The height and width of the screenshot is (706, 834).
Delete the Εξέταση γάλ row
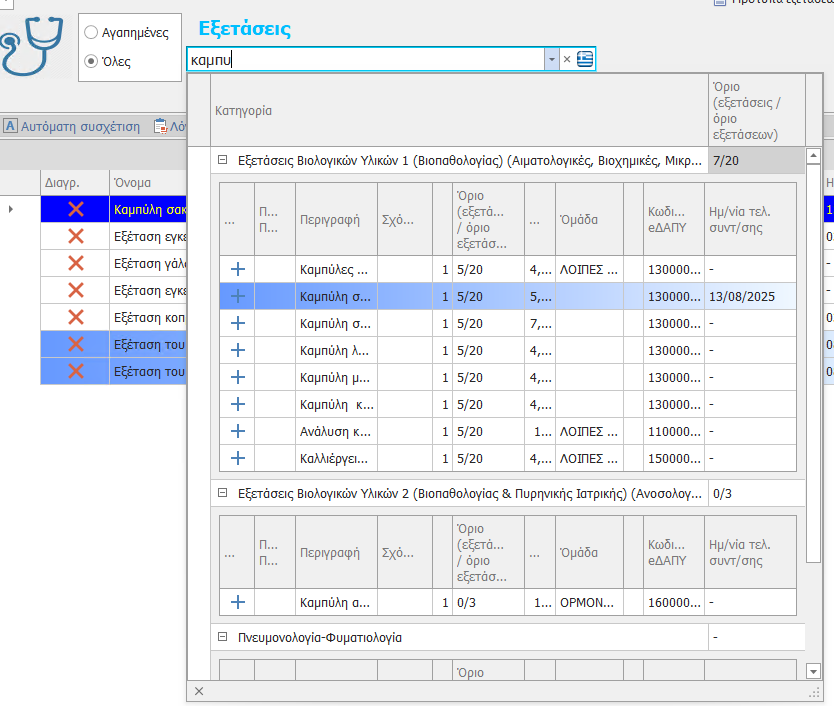point(76,263)
